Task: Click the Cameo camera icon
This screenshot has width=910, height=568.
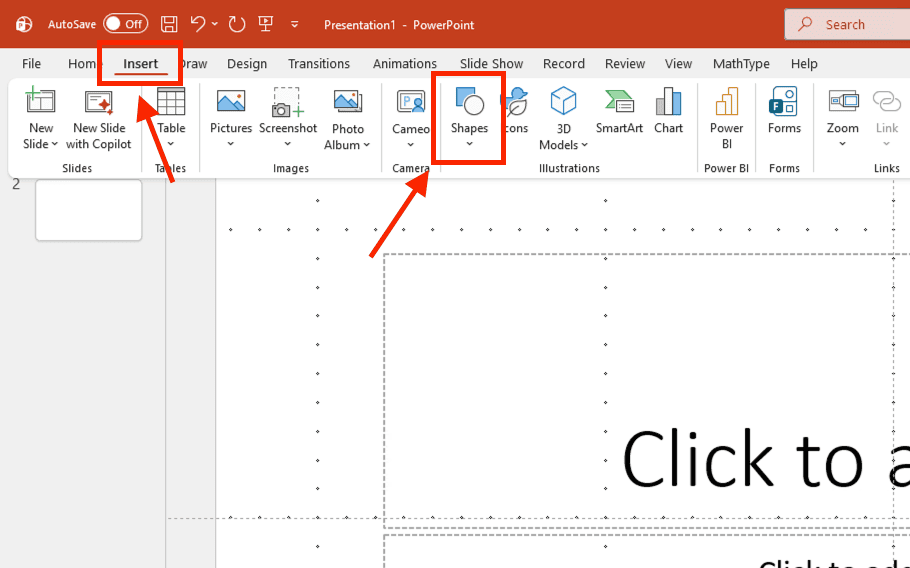Action: point(410,102)
